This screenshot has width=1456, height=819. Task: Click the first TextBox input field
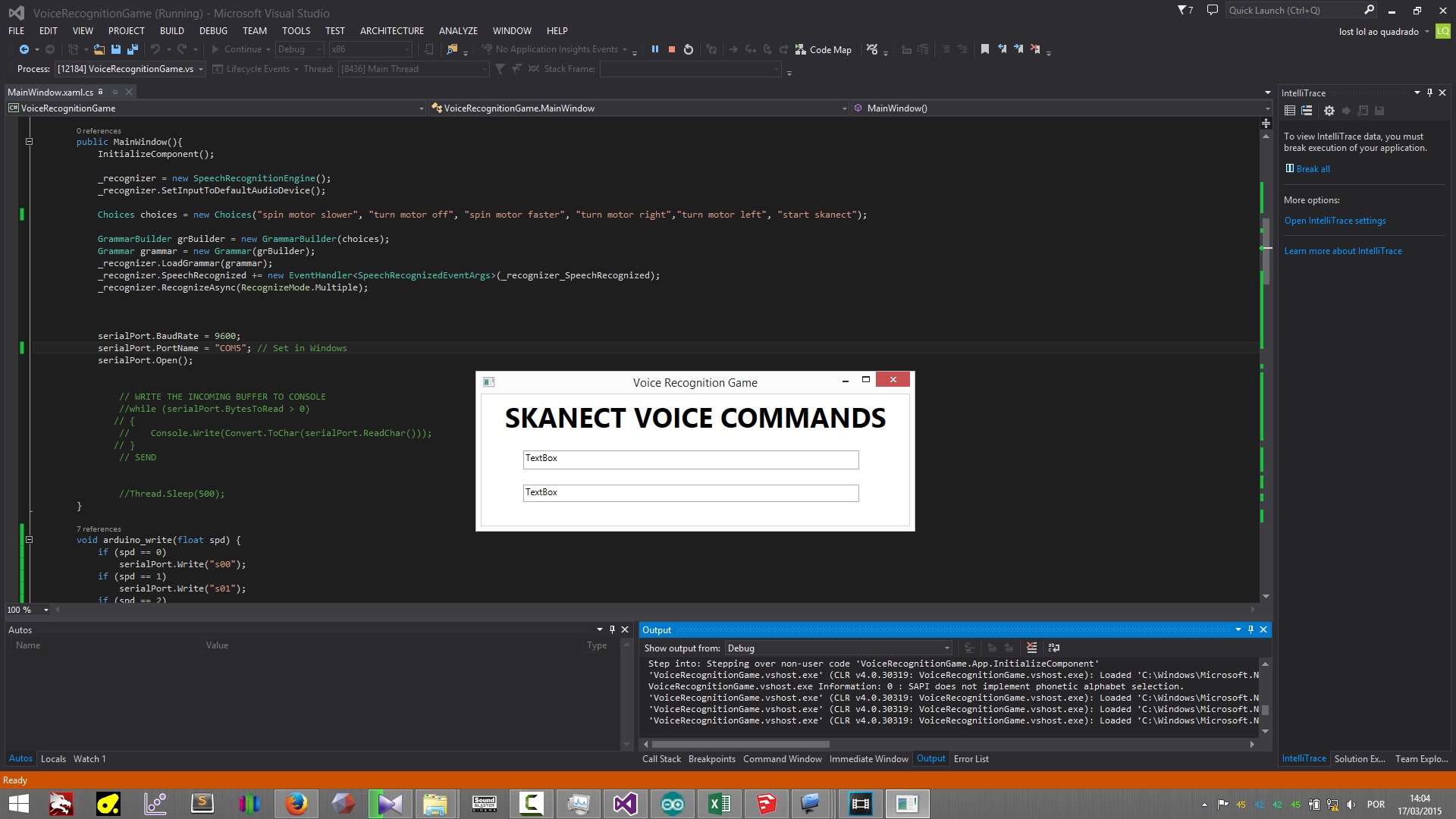[x=690, y=458]
